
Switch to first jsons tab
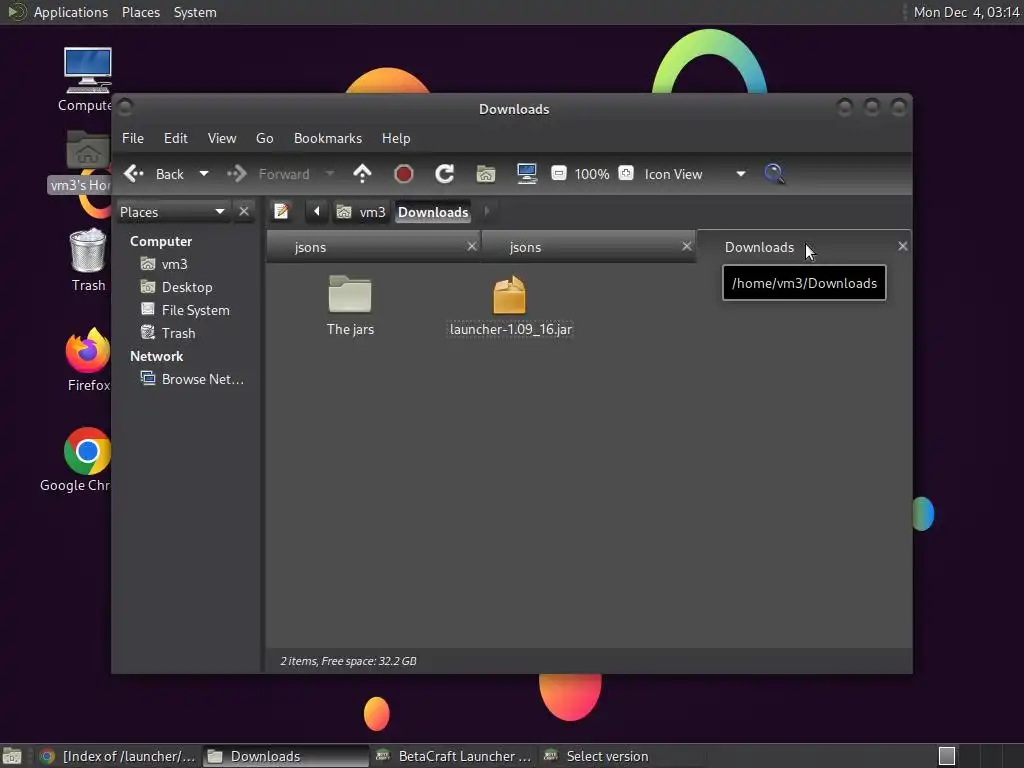tap(373, 247)
